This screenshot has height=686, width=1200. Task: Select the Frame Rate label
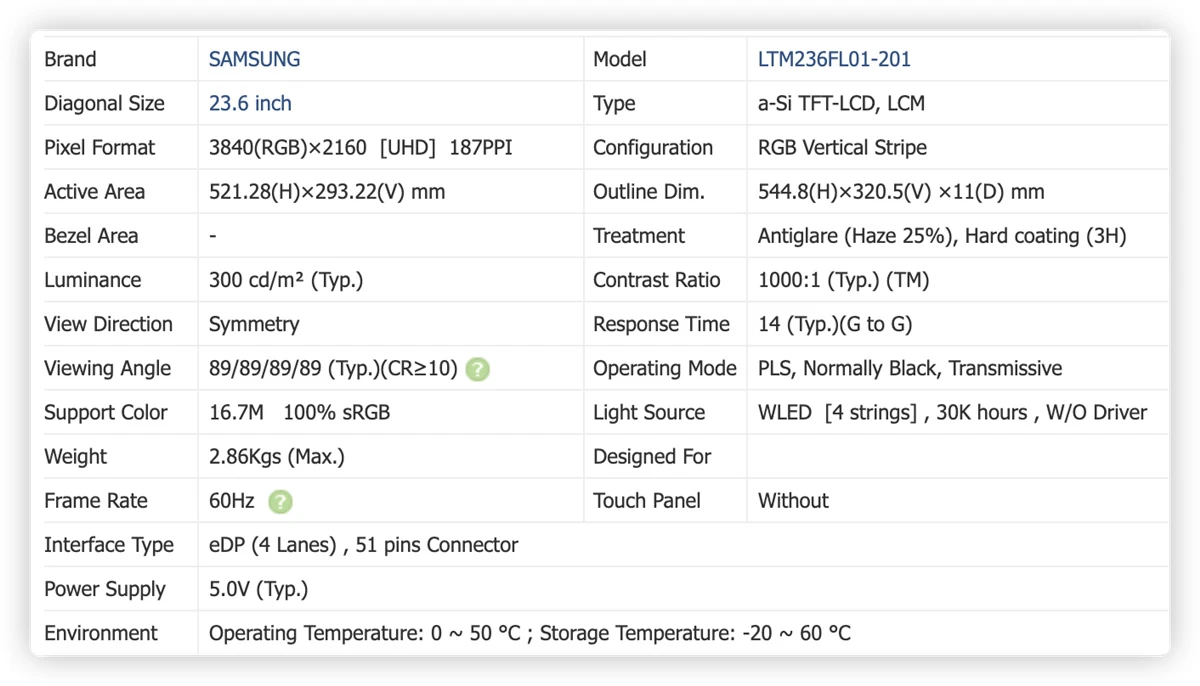pyautogui.click(x=96, y=500)
